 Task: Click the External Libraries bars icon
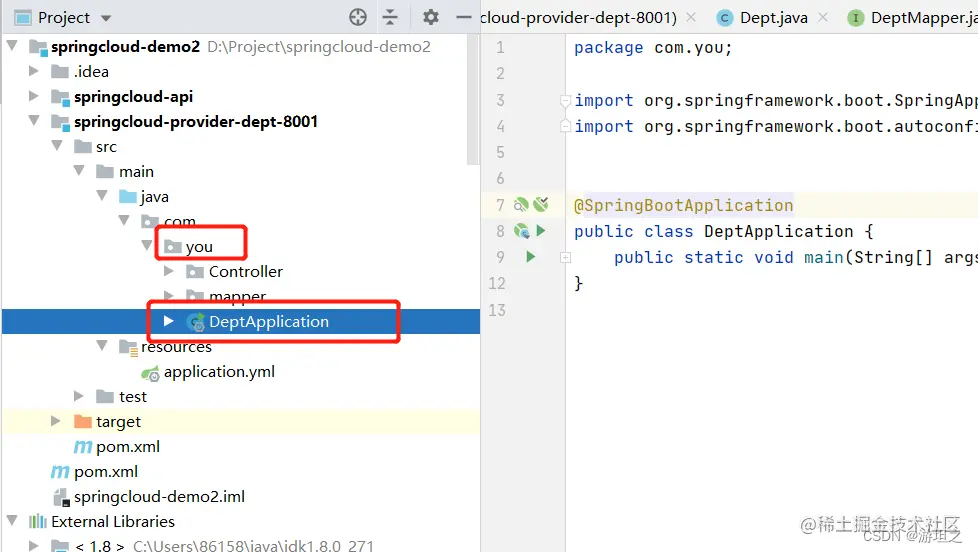(37, 521)
